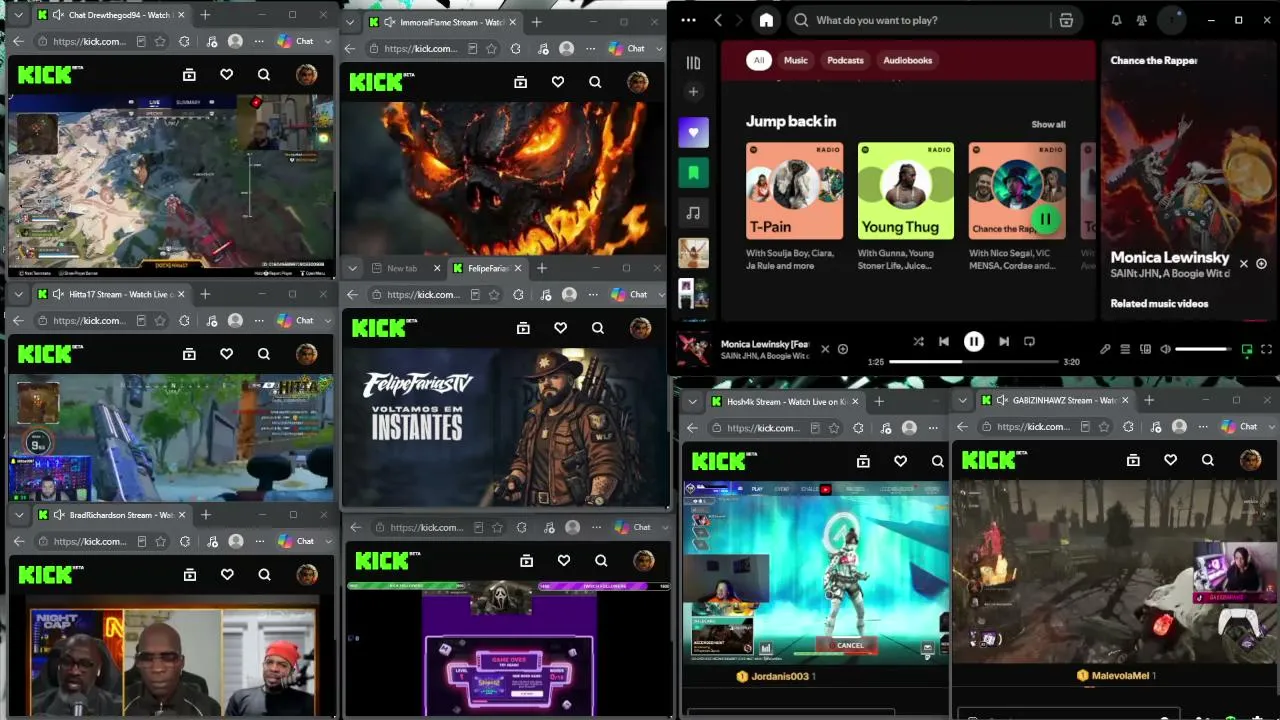The height and width of the screenshot is (720, 1280).
Task: Skip to next track in Spotify
Action: tap(1004, 341)
